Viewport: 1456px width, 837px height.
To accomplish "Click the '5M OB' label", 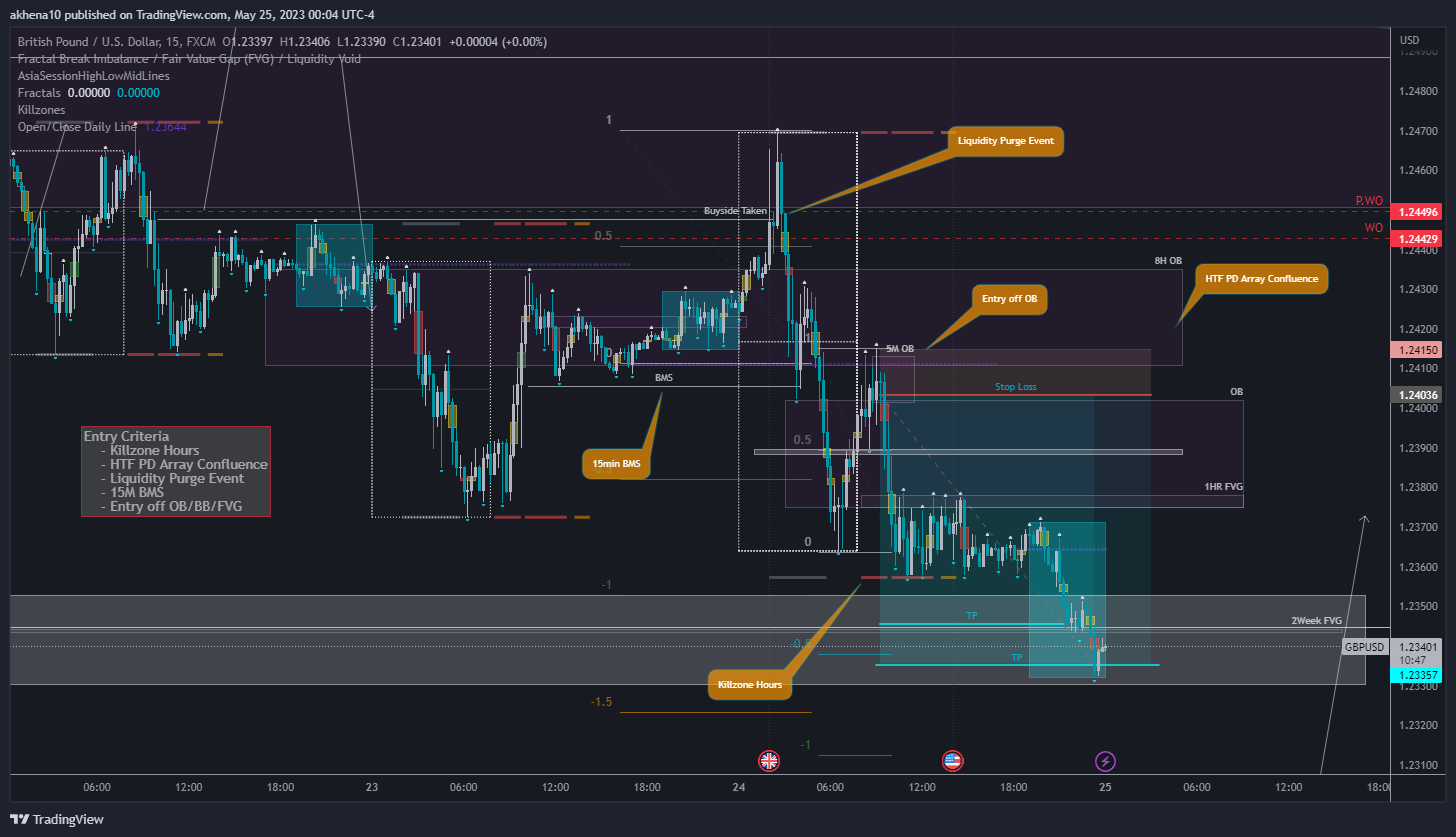I will click(x=900, y=349).
